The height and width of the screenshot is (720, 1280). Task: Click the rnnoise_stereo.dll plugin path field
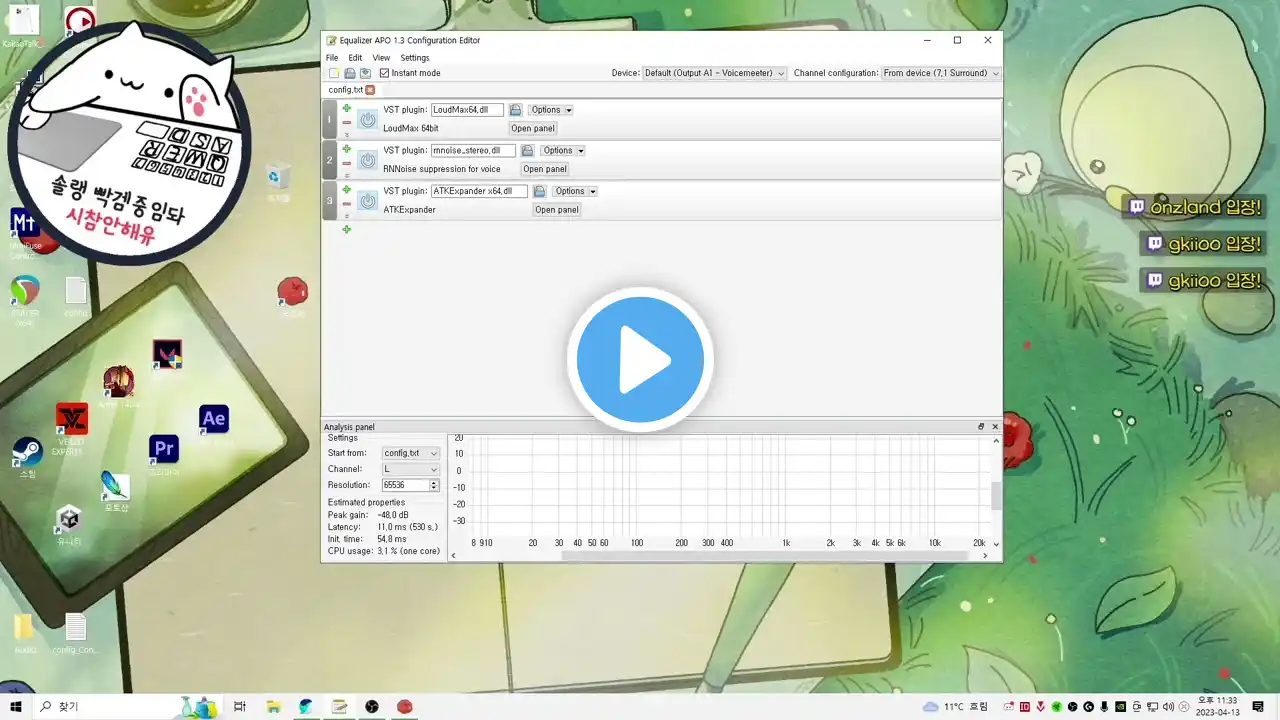click(x=473, y=150)
